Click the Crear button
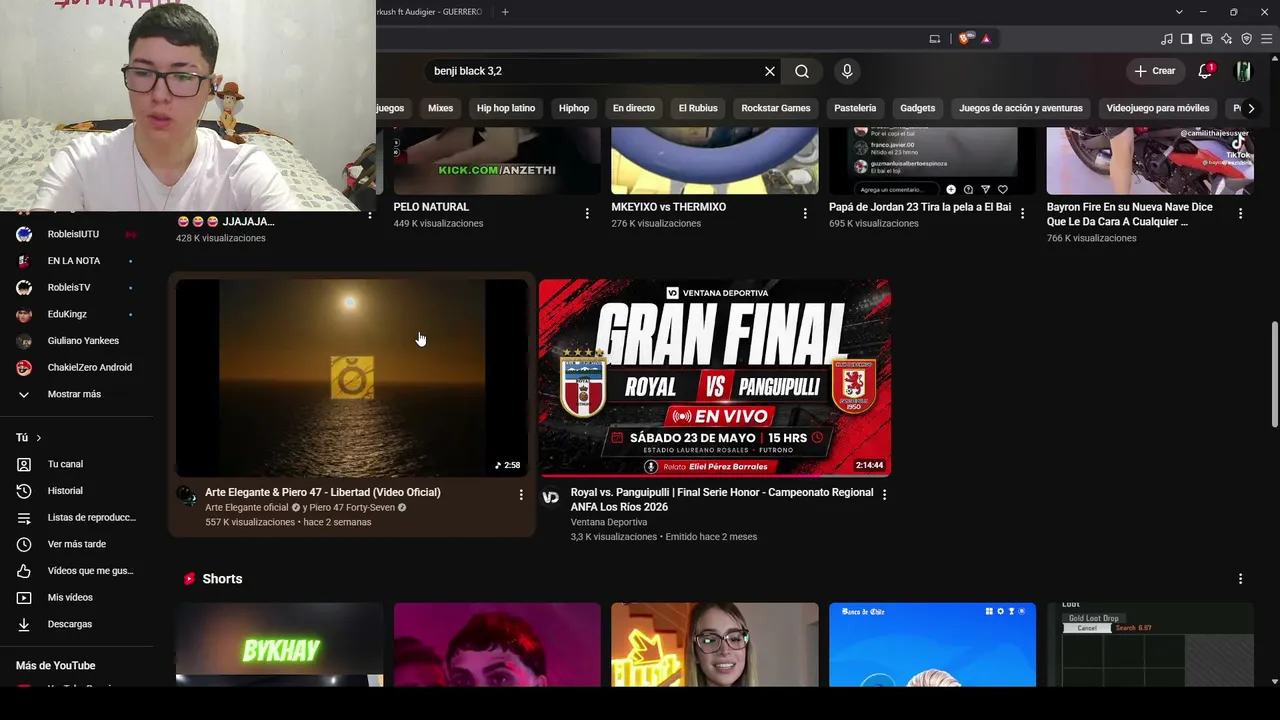This screenshot has width=1280, height=720. (1155, 71)
